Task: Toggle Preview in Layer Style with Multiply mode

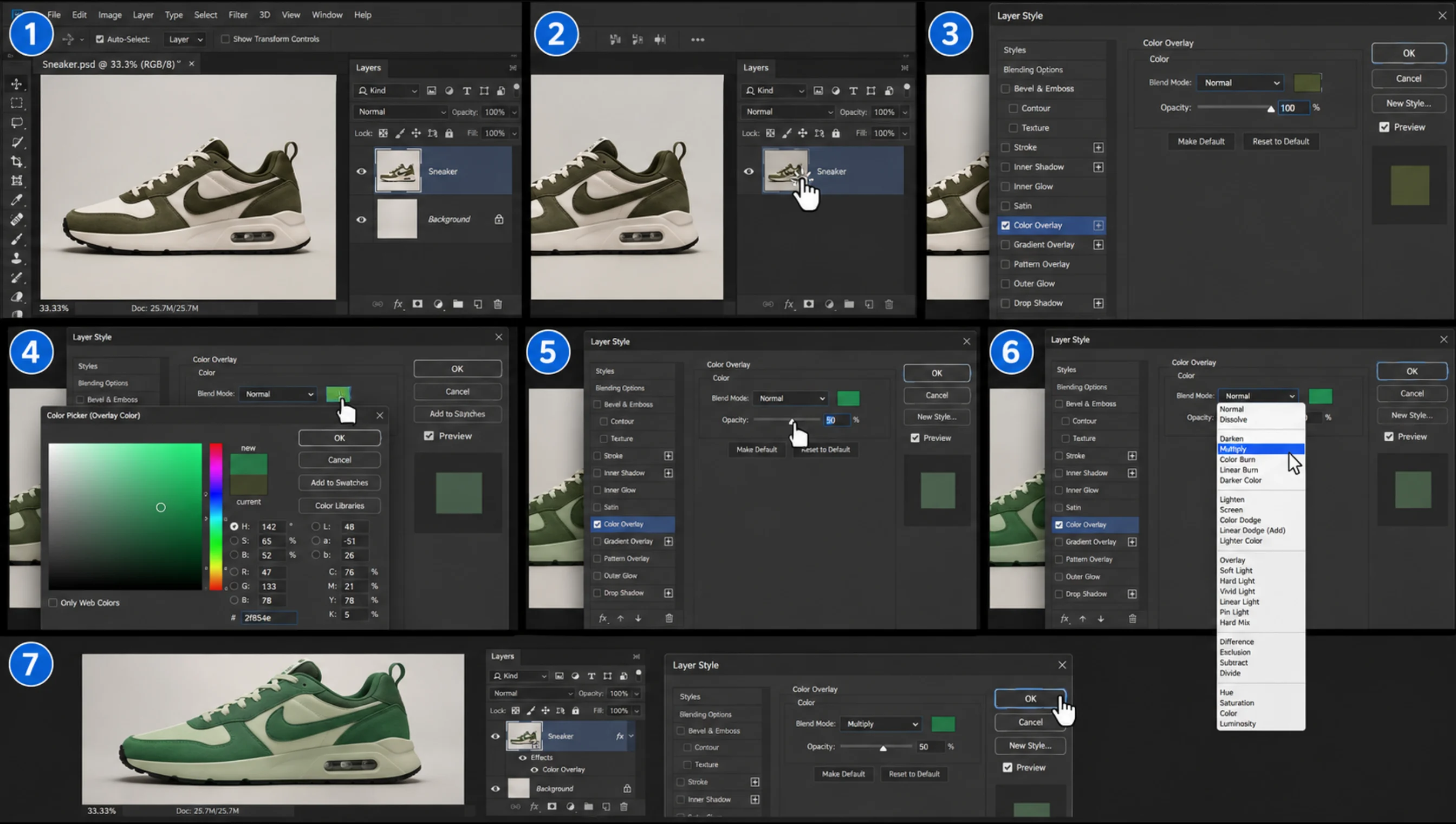Action: (1007, 767)
